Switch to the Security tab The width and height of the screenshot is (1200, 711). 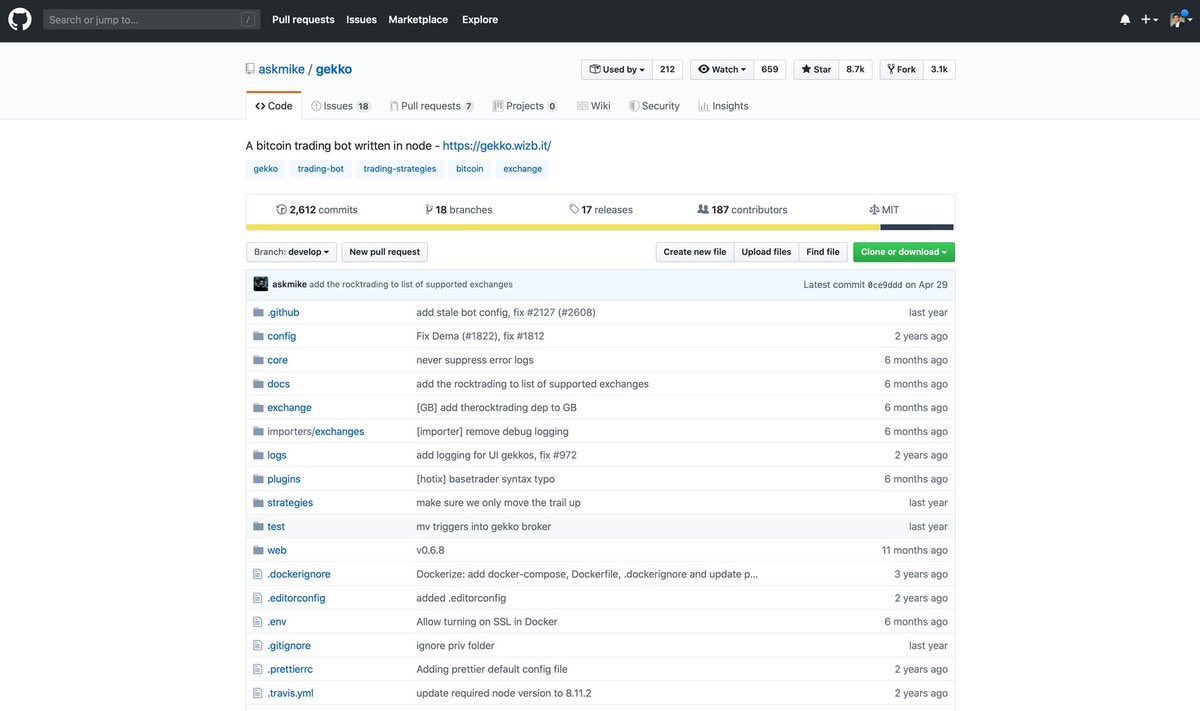(654, 106)
